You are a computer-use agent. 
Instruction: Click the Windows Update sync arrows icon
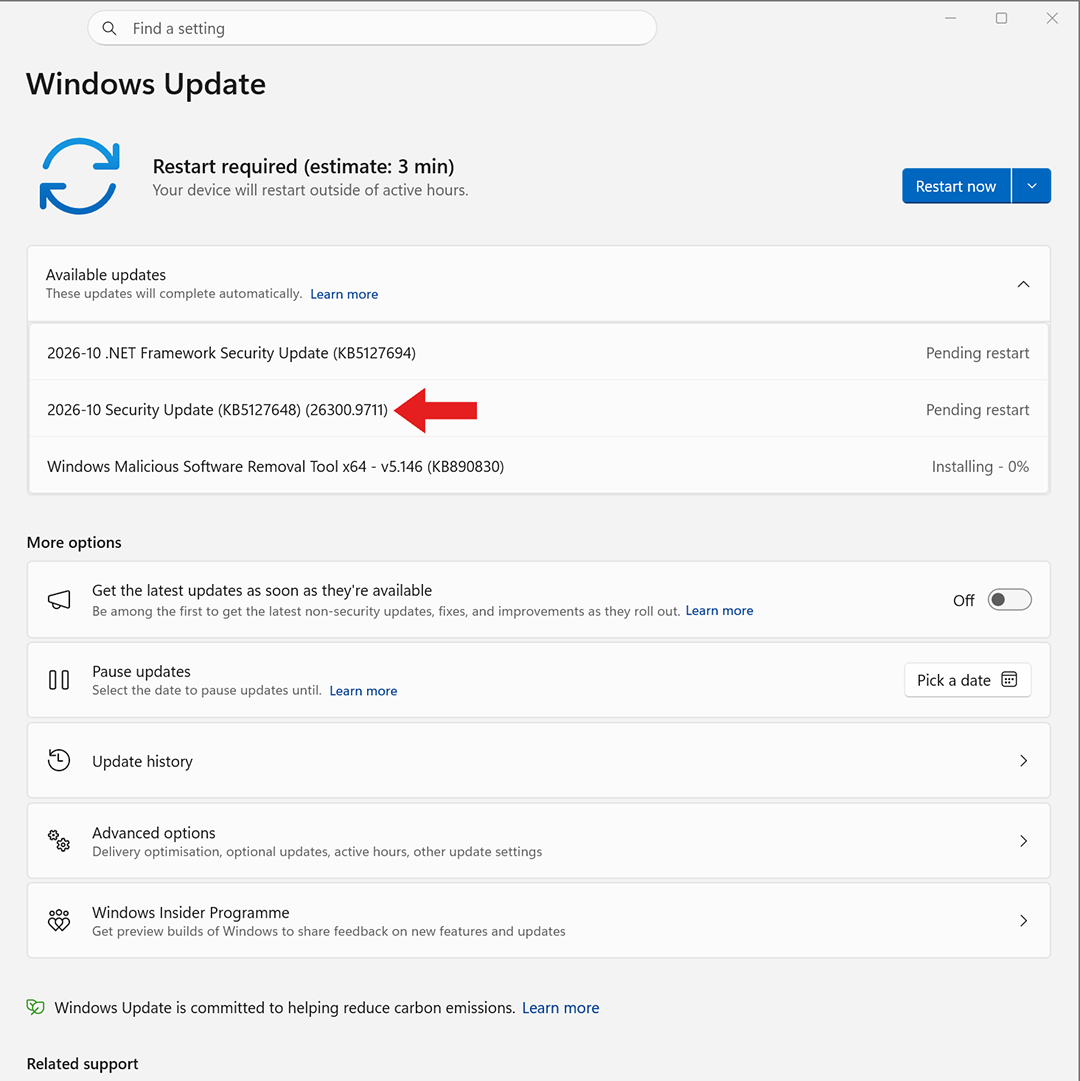point(79,176)
